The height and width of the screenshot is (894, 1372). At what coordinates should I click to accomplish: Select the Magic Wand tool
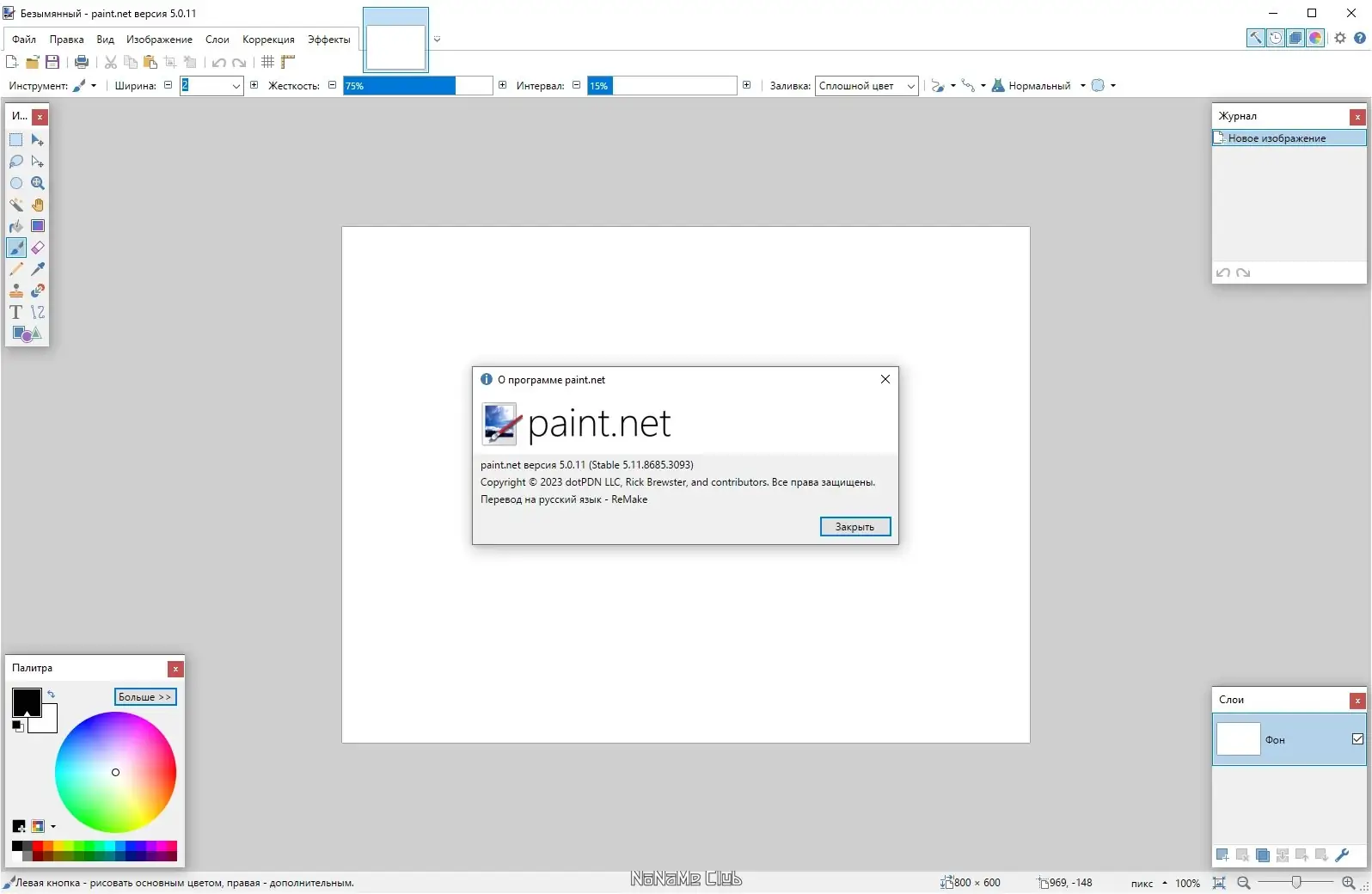tap(16, 205)
